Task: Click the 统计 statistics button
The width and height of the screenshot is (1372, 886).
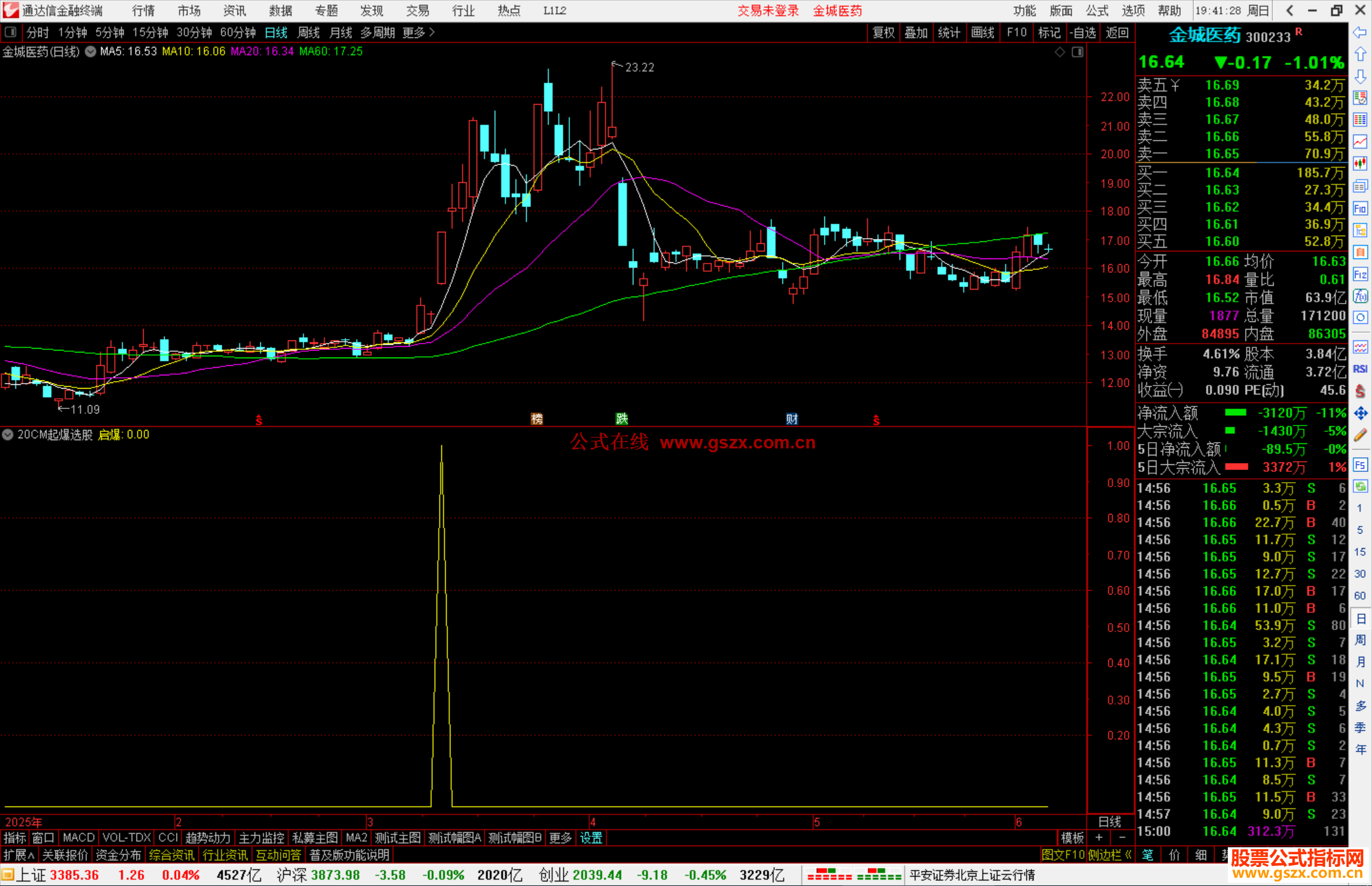Action: click(950, 32)
